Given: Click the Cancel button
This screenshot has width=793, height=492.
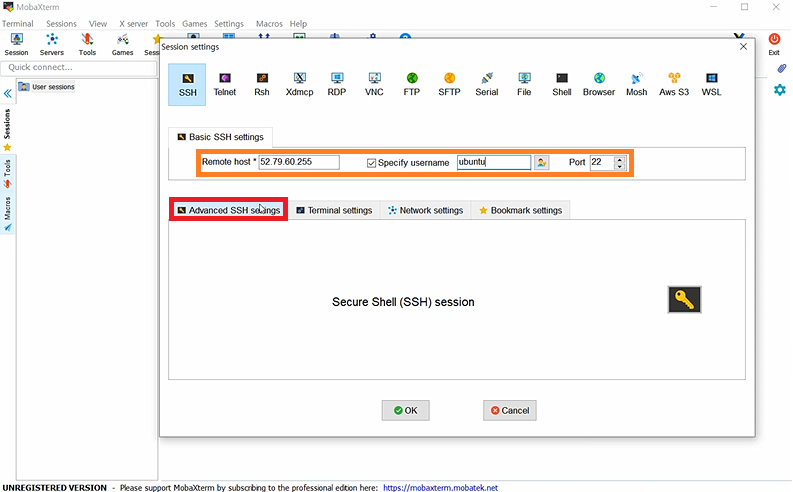Looking at the screenshot, I should 510,411.
